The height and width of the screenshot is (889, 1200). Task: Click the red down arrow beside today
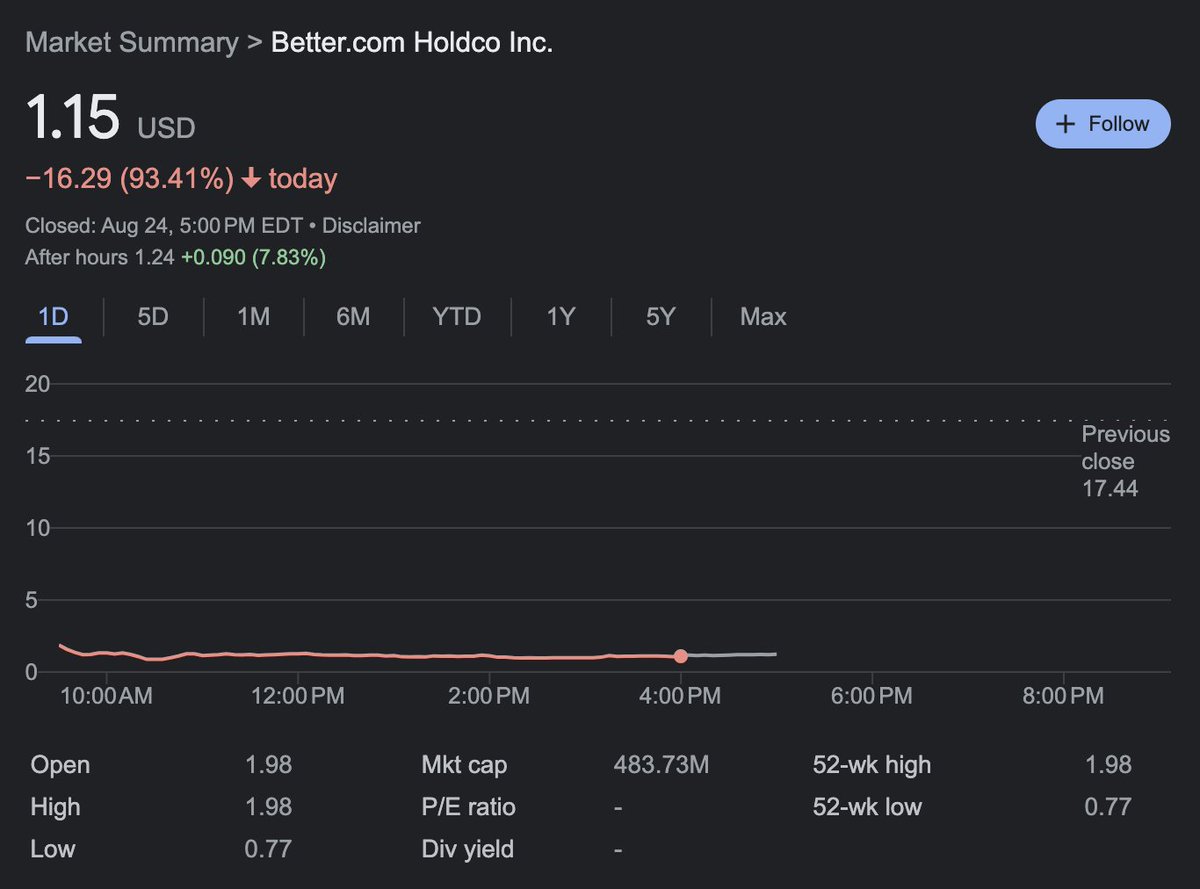(251, 179)
